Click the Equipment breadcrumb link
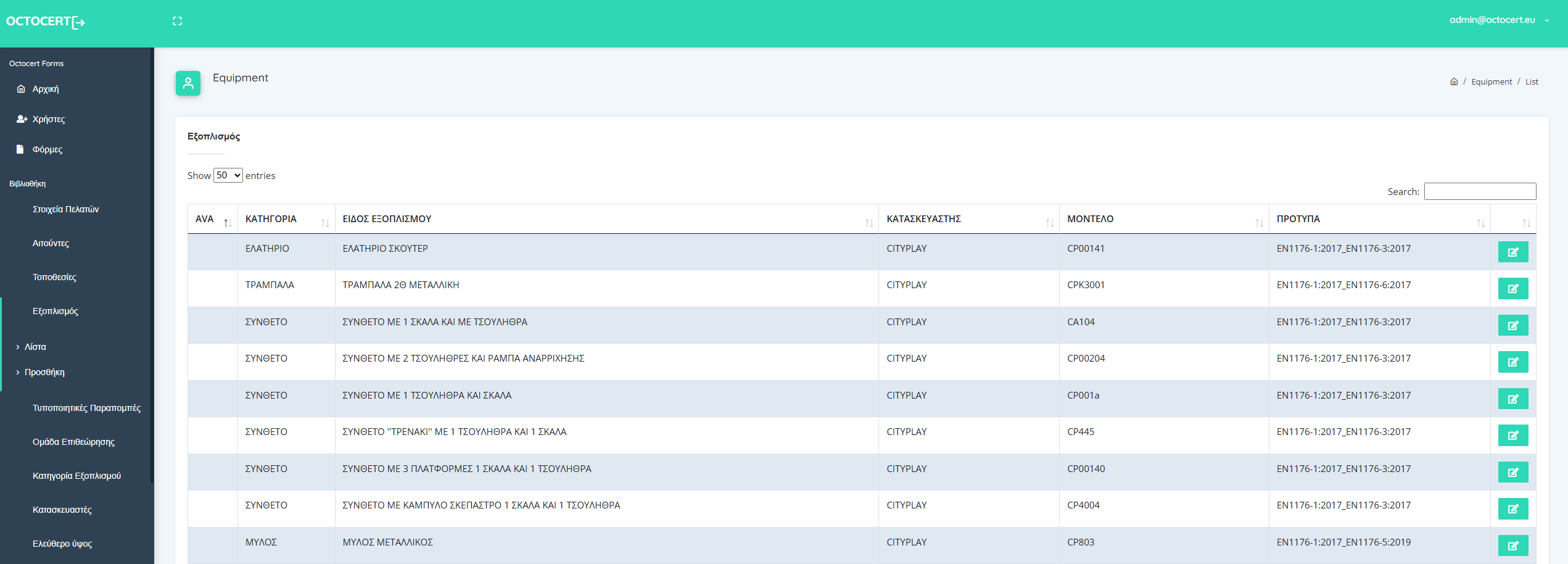 (1491, 81)
